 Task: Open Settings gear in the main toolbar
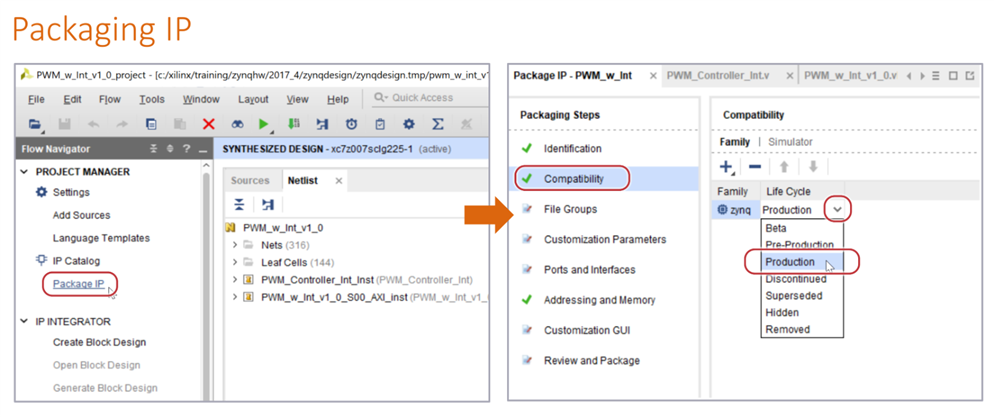coord(408,123)
